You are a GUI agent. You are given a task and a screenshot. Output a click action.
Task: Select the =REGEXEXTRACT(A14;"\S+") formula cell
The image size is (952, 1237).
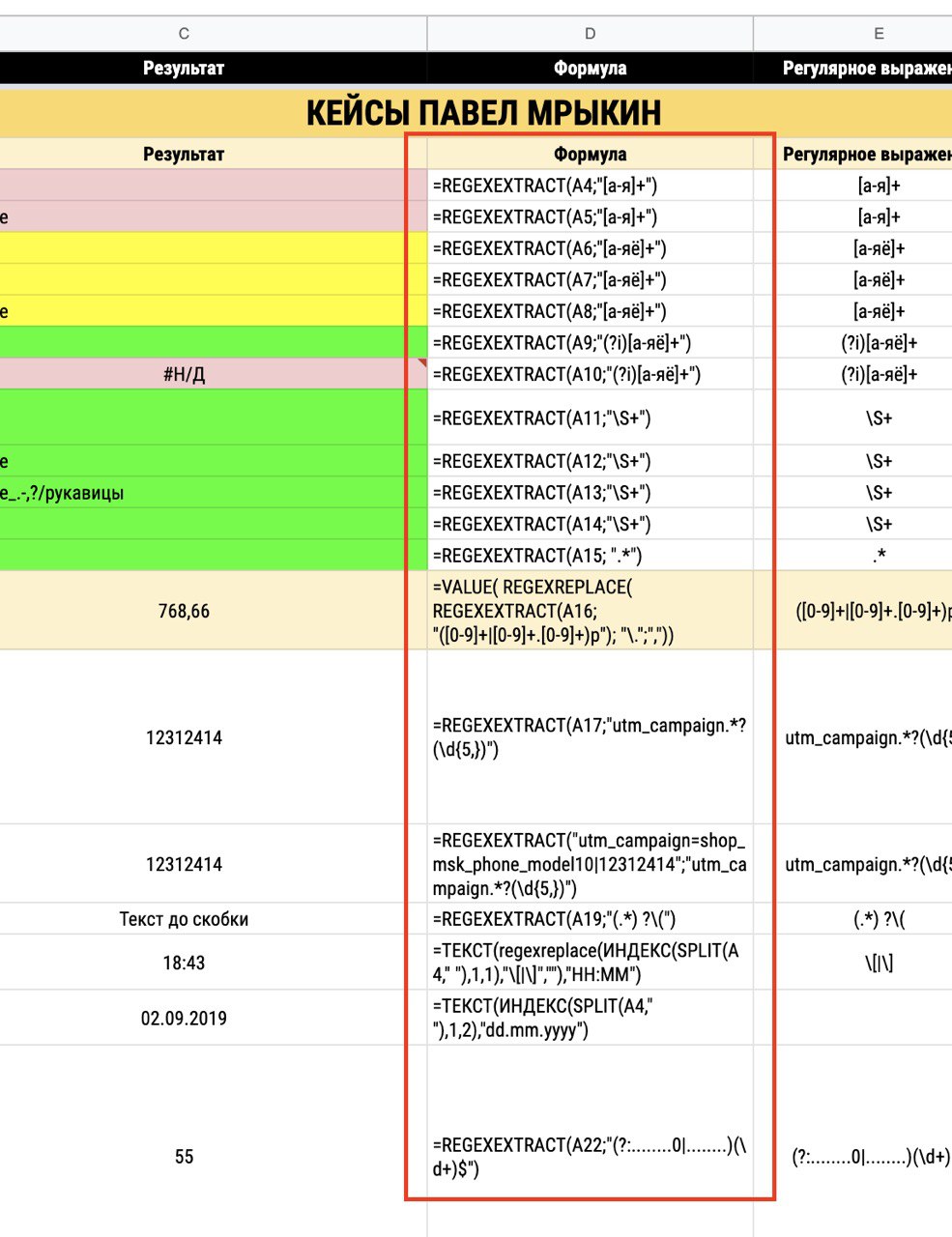590,524
